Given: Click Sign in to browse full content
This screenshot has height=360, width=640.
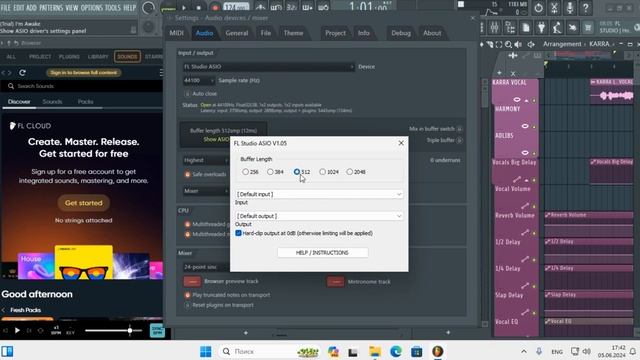Looking at the screenshot, I should point(84,73).
